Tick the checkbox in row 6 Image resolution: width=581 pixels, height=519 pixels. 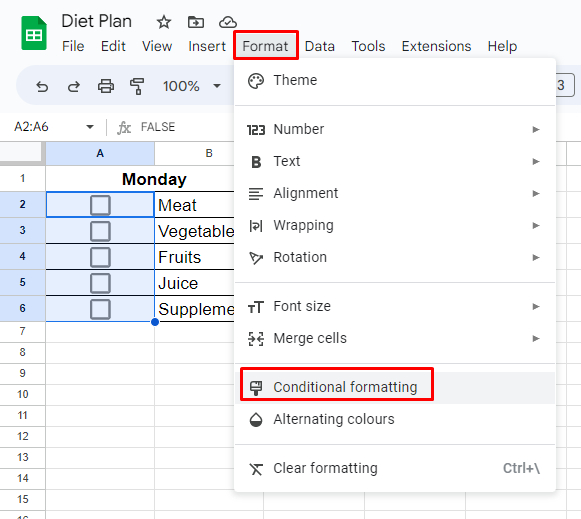coord(100,309)
